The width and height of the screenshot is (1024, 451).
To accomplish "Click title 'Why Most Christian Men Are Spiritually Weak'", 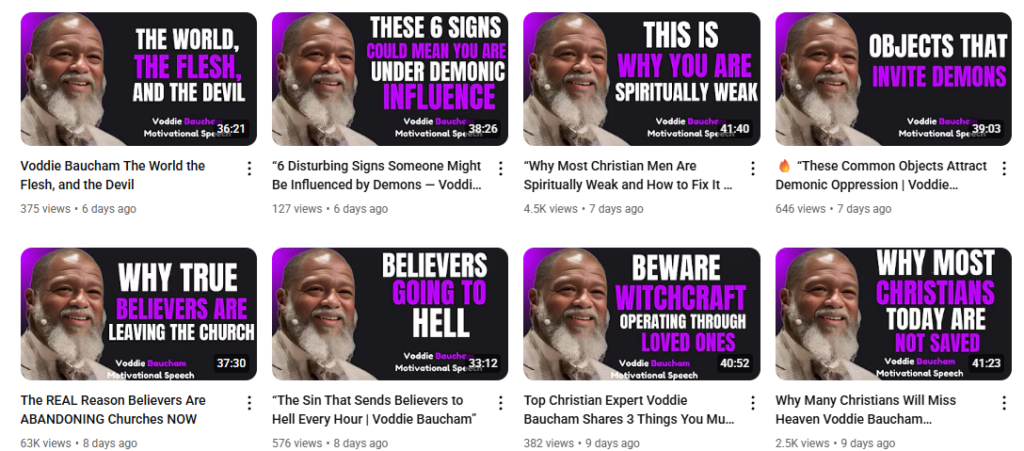I will tap(628, 175).
